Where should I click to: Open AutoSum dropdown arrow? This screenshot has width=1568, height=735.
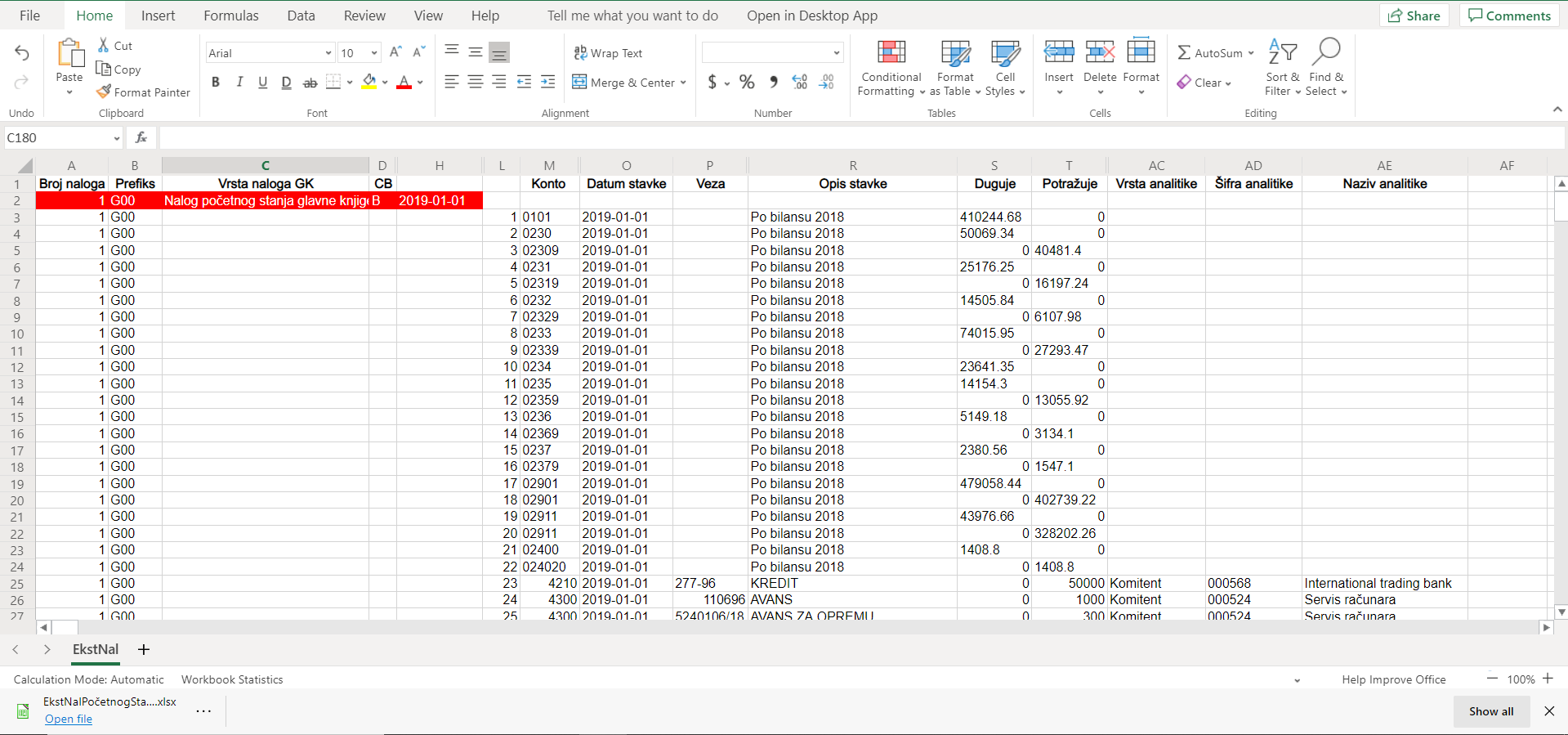[x=1251, y=53]
